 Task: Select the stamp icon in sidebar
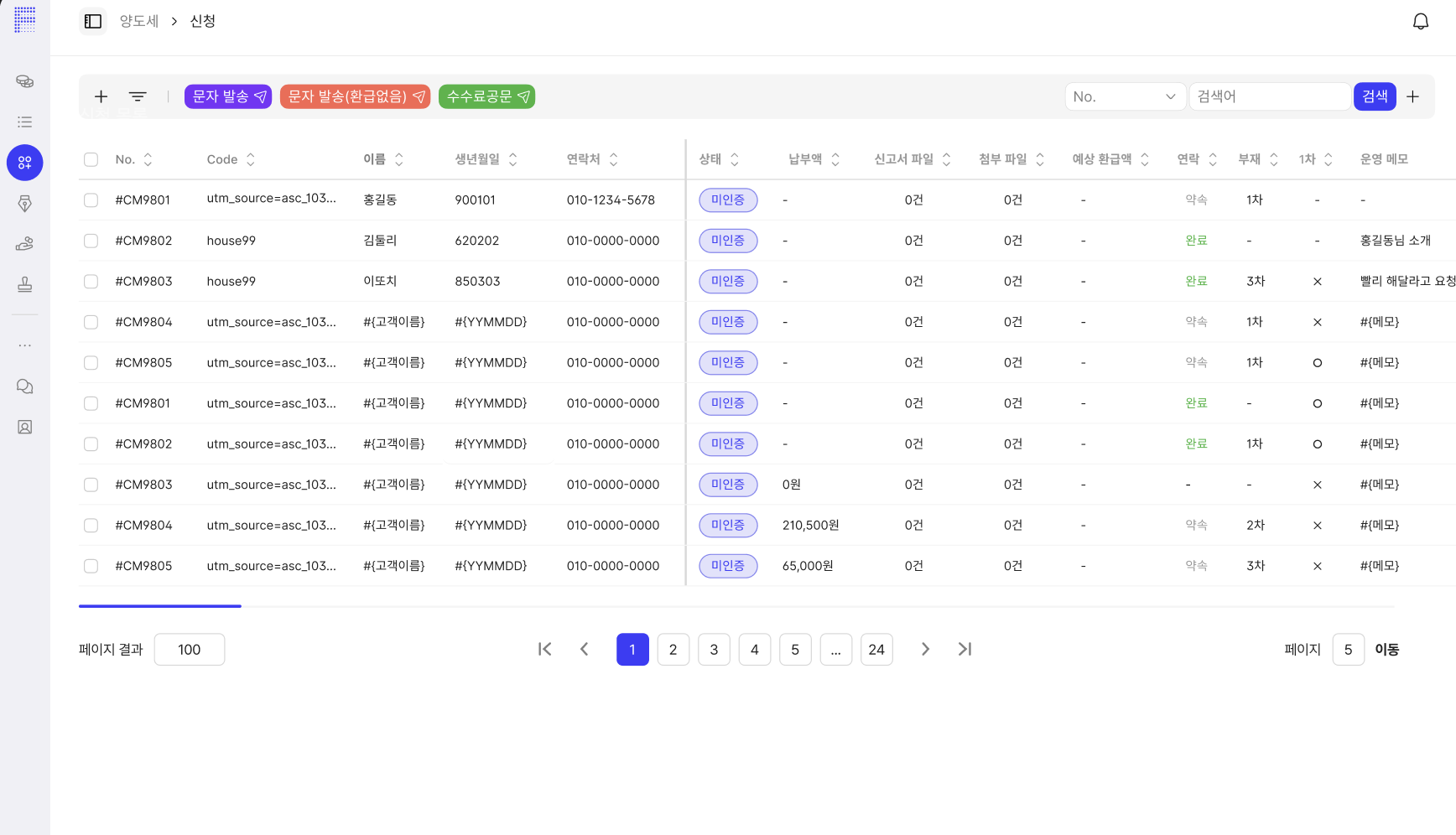click(x=25, y=285)
